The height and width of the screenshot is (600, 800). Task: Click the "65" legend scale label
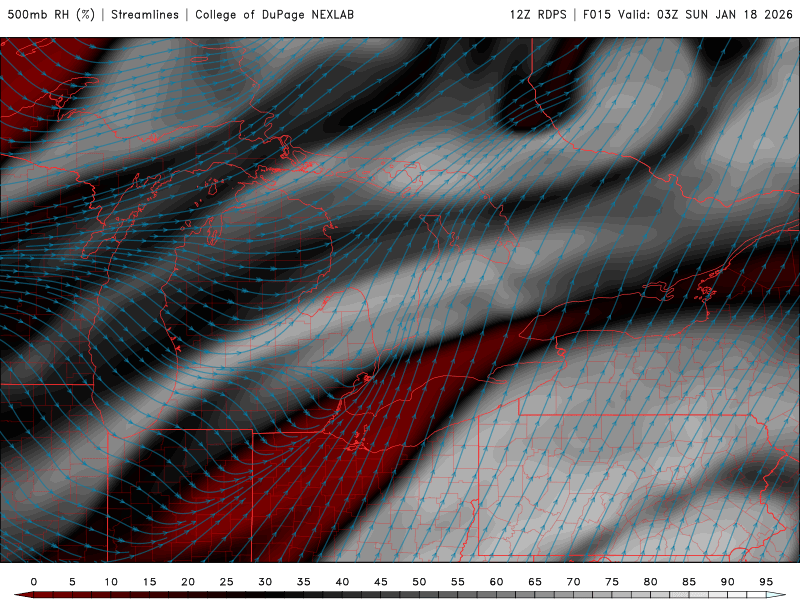(535, 582)
